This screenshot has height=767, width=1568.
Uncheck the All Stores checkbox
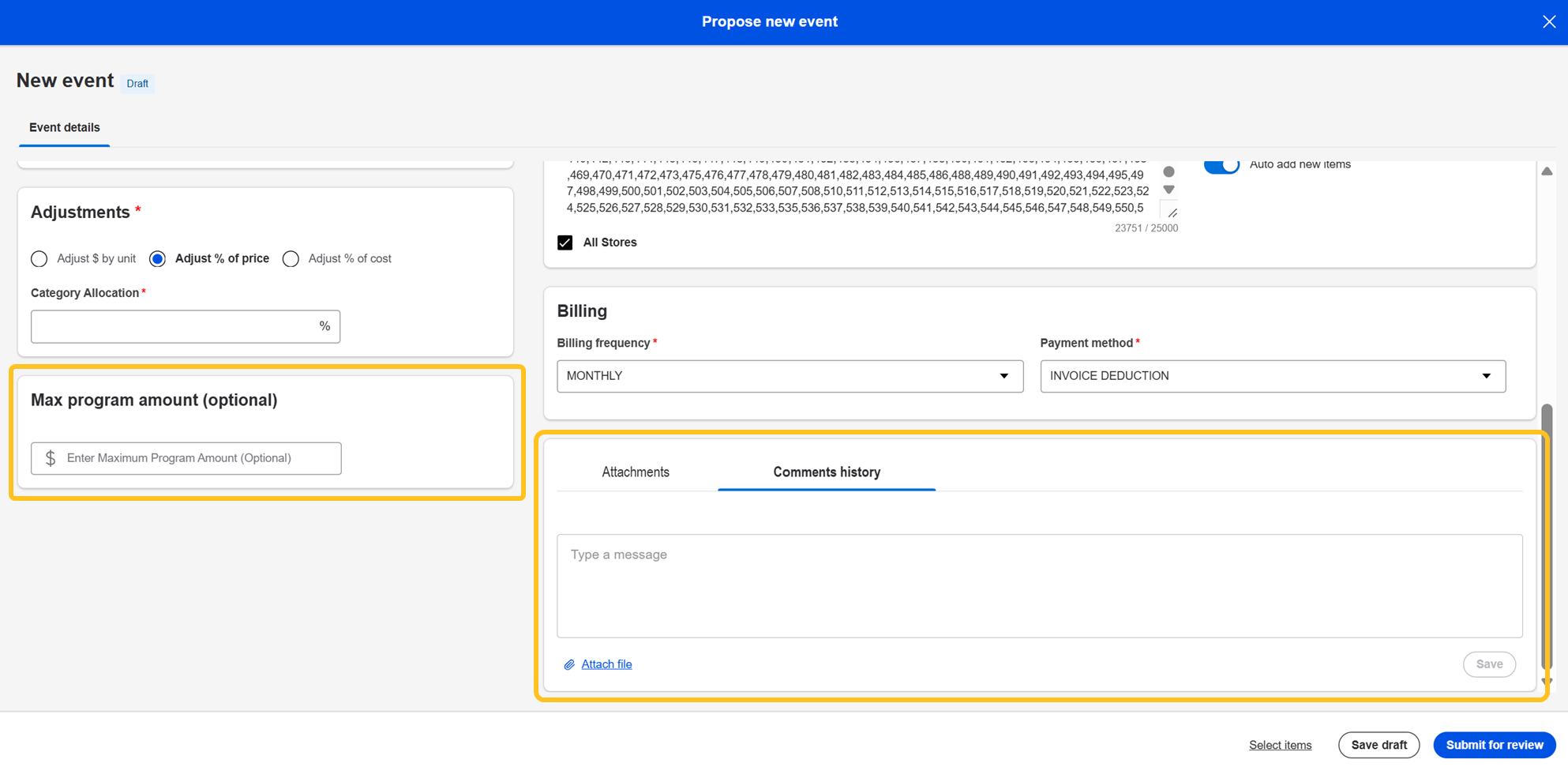click(x=565, y=243)
